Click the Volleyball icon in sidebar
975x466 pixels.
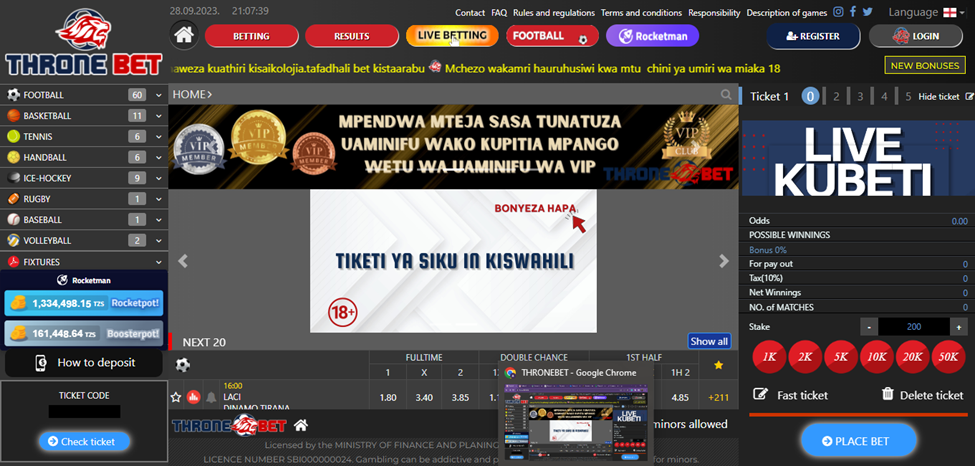coord(13,240)
